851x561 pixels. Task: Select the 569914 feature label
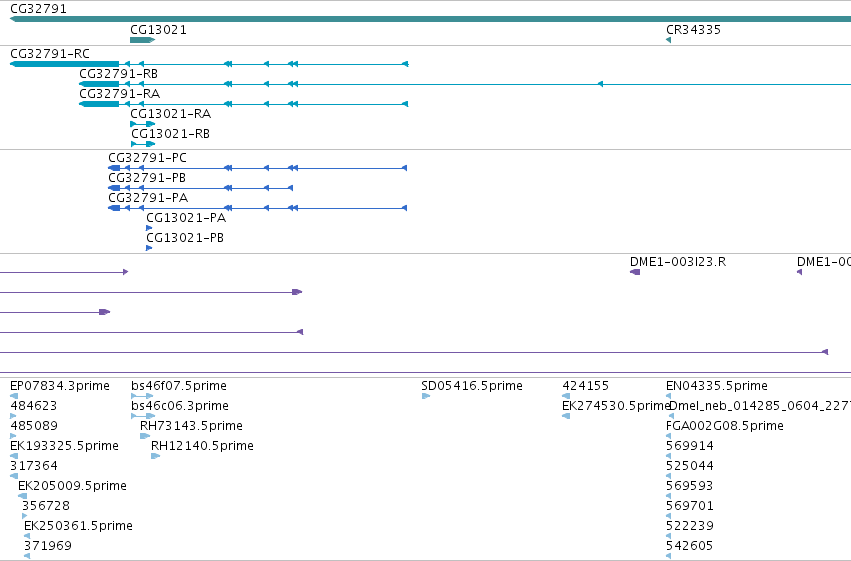(x=689, y=445)
